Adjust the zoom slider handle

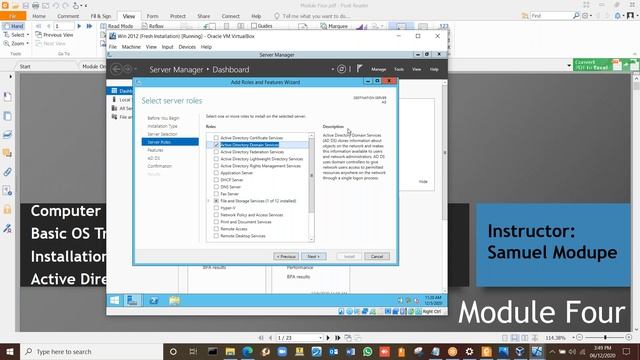(605, 338)
